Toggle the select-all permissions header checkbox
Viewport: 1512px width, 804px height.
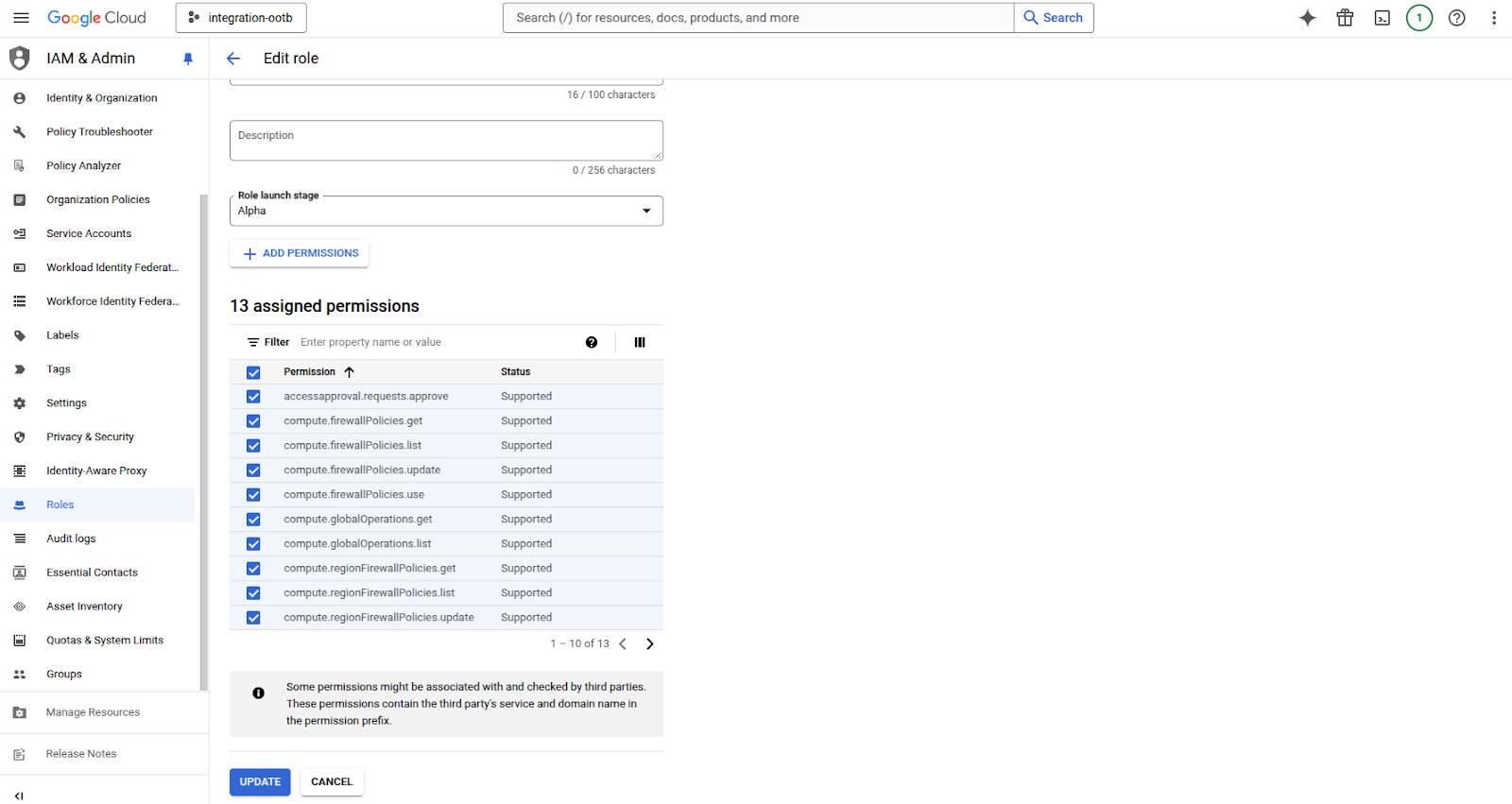[253, 372]
